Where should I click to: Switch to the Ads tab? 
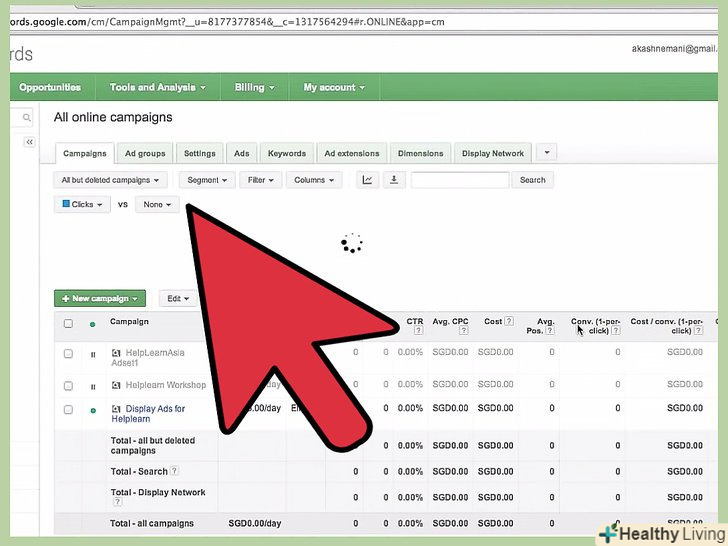pyautogui.click(x=241, y=153)
